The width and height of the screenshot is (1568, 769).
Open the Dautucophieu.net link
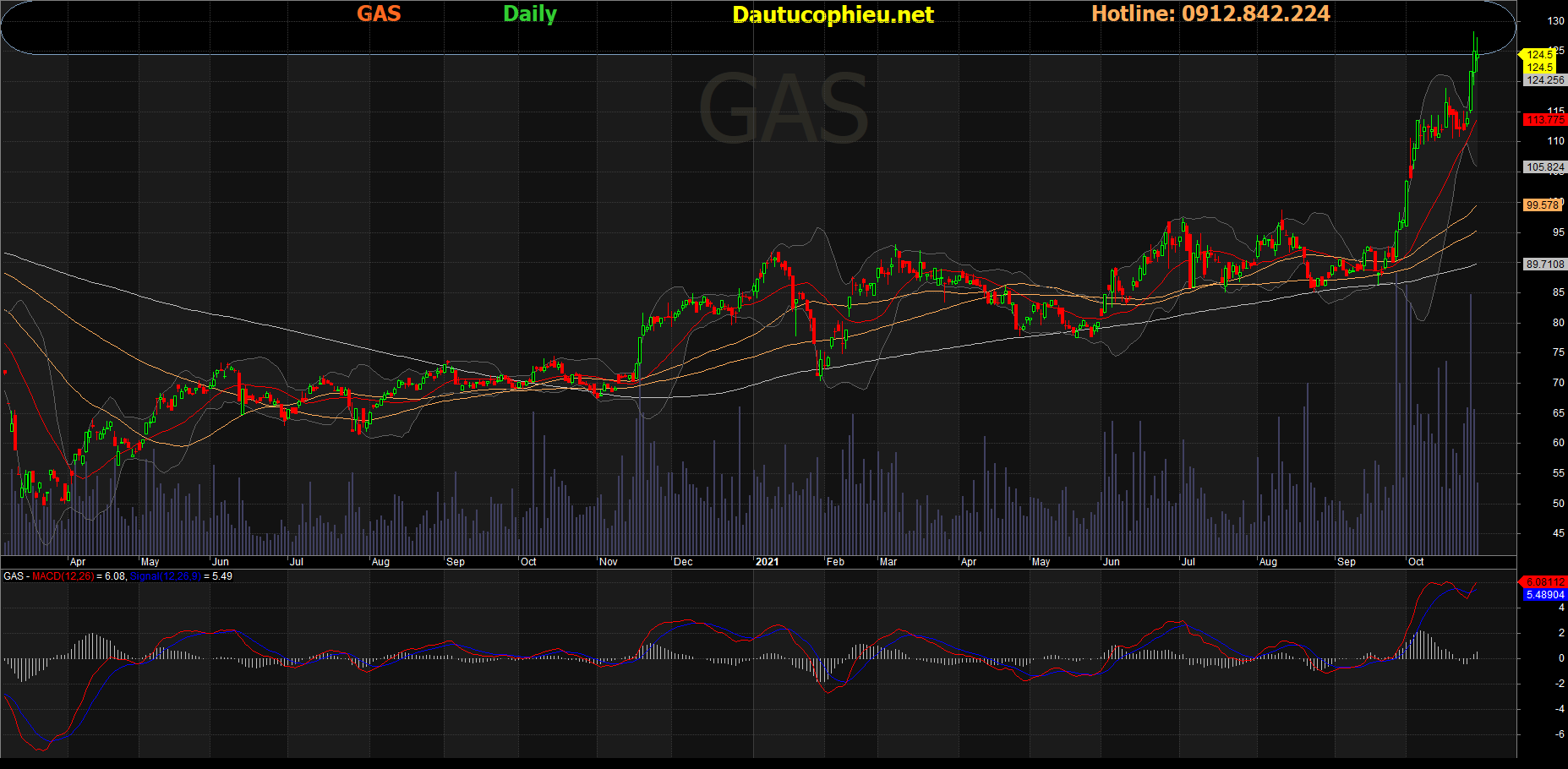[x=832, y=15]
